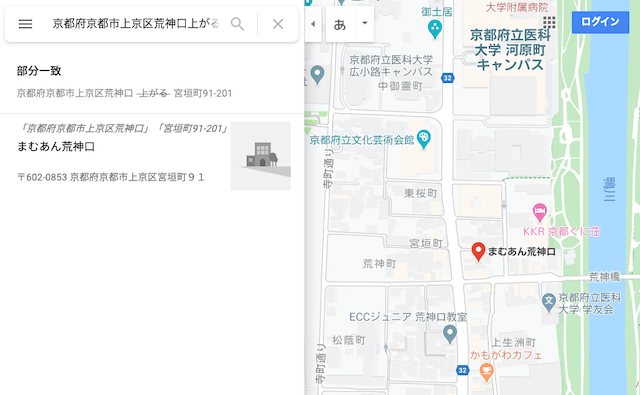Viewport: 640px width, 395px height.
Task: Click the red pin for まむあん荒神口
Action: [x=478, y=251]
